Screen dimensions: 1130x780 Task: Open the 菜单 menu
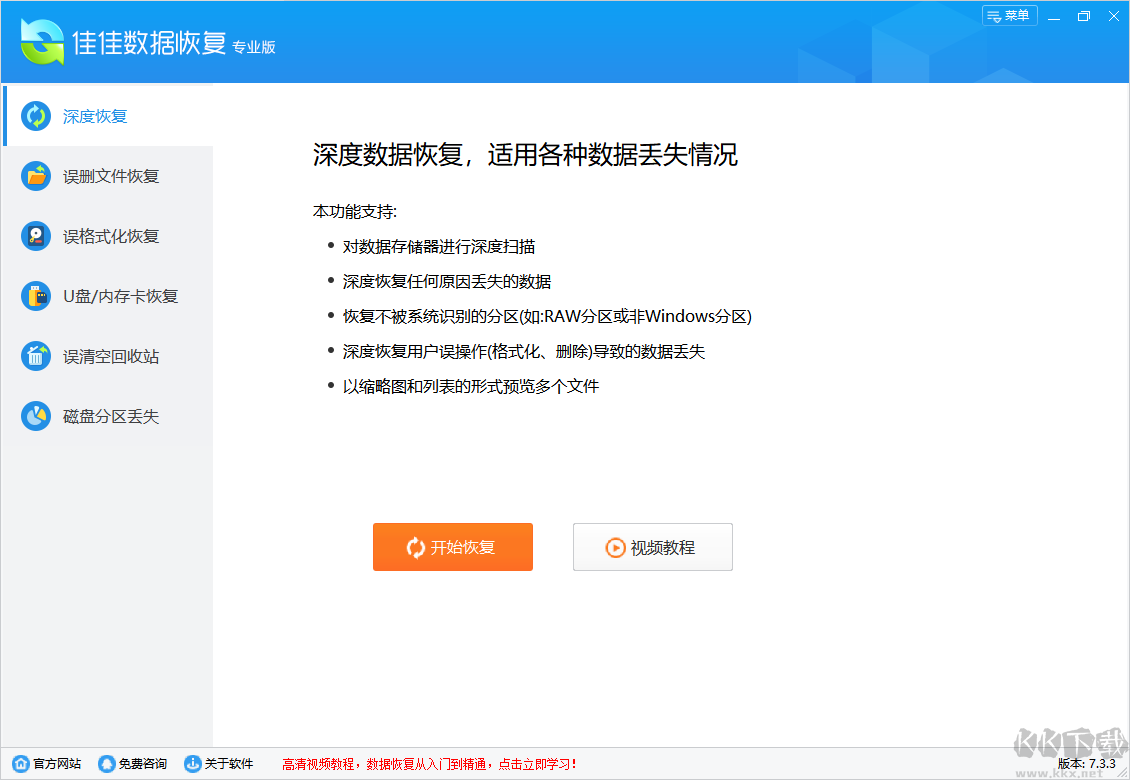click(x=1010, y=15)
